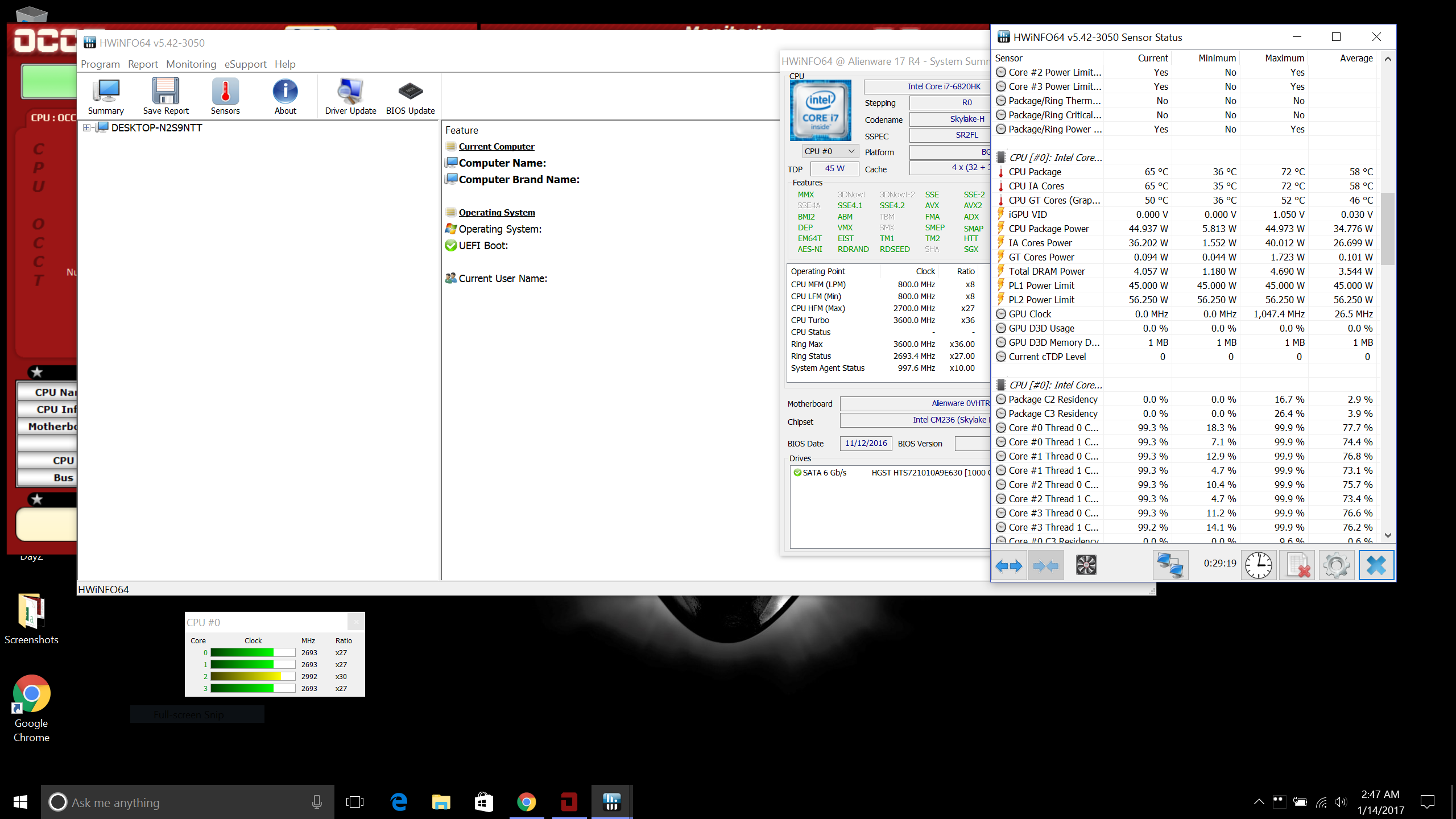
Task: Open Google Chrome desktop shortcut
Action: 31,709
